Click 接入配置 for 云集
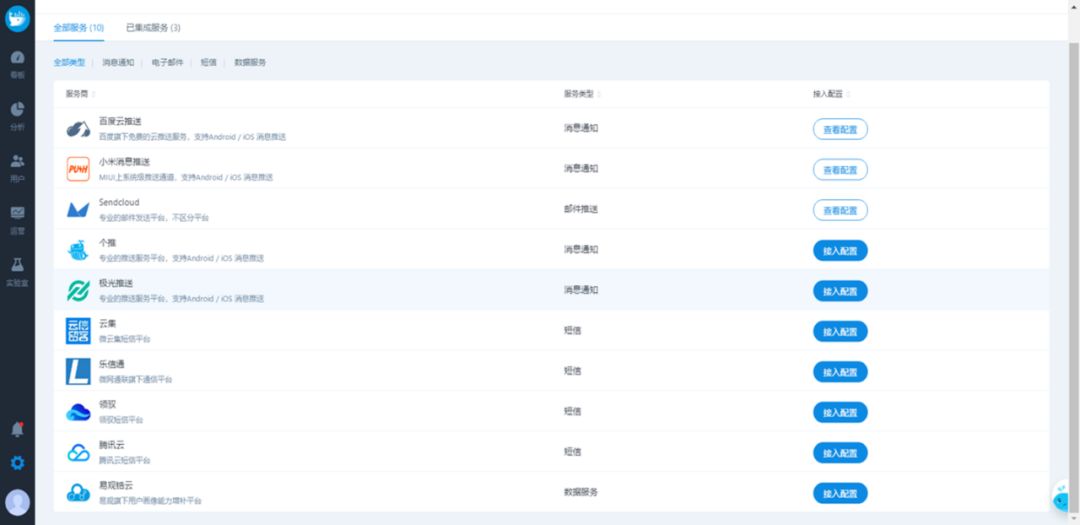The image size is (1080, 525). (840, 331)
